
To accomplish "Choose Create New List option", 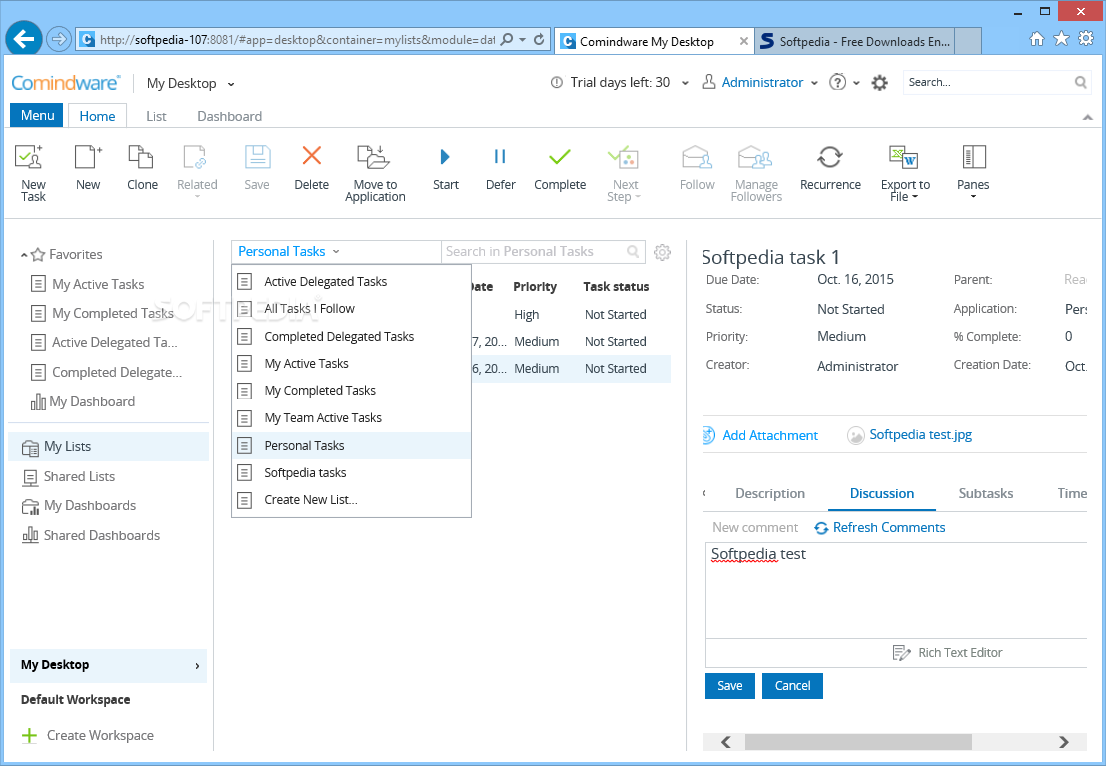I will (x=351, y=499).
